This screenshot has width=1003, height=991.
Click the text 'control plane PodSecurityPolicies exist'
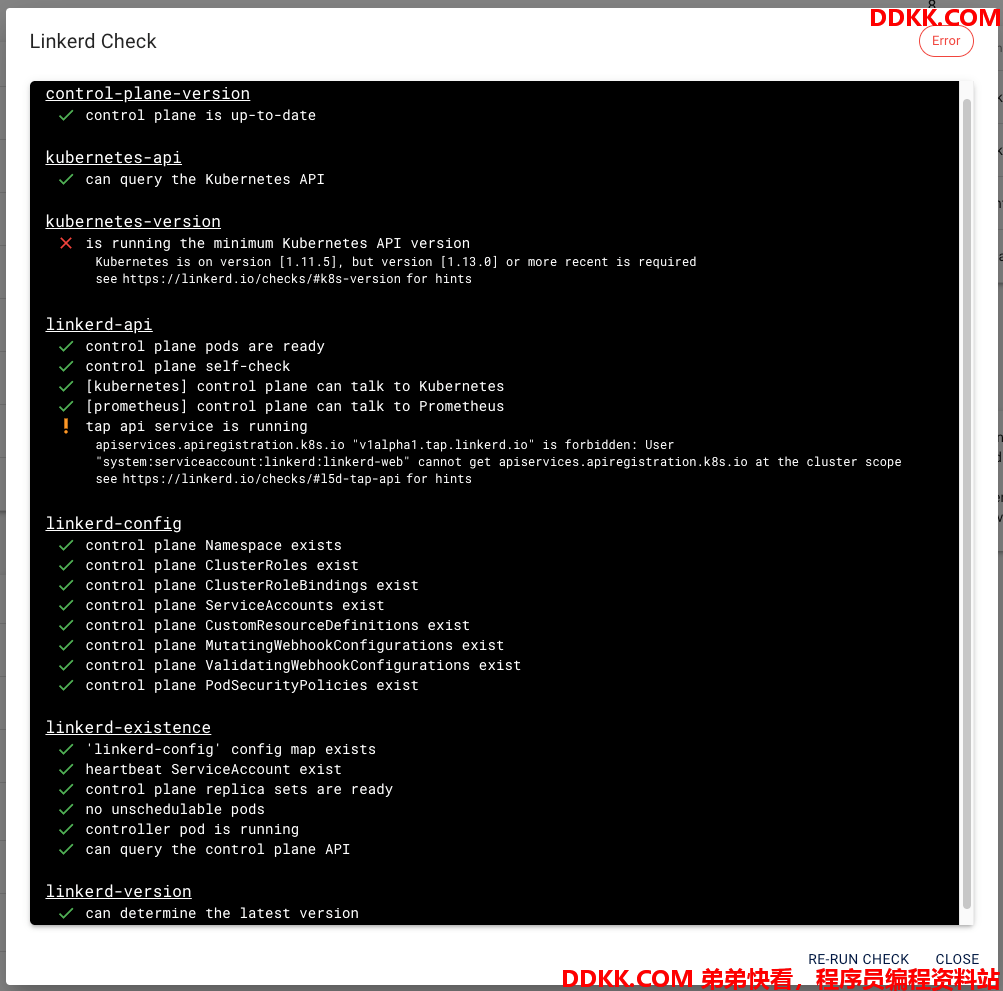click(252, 685)
